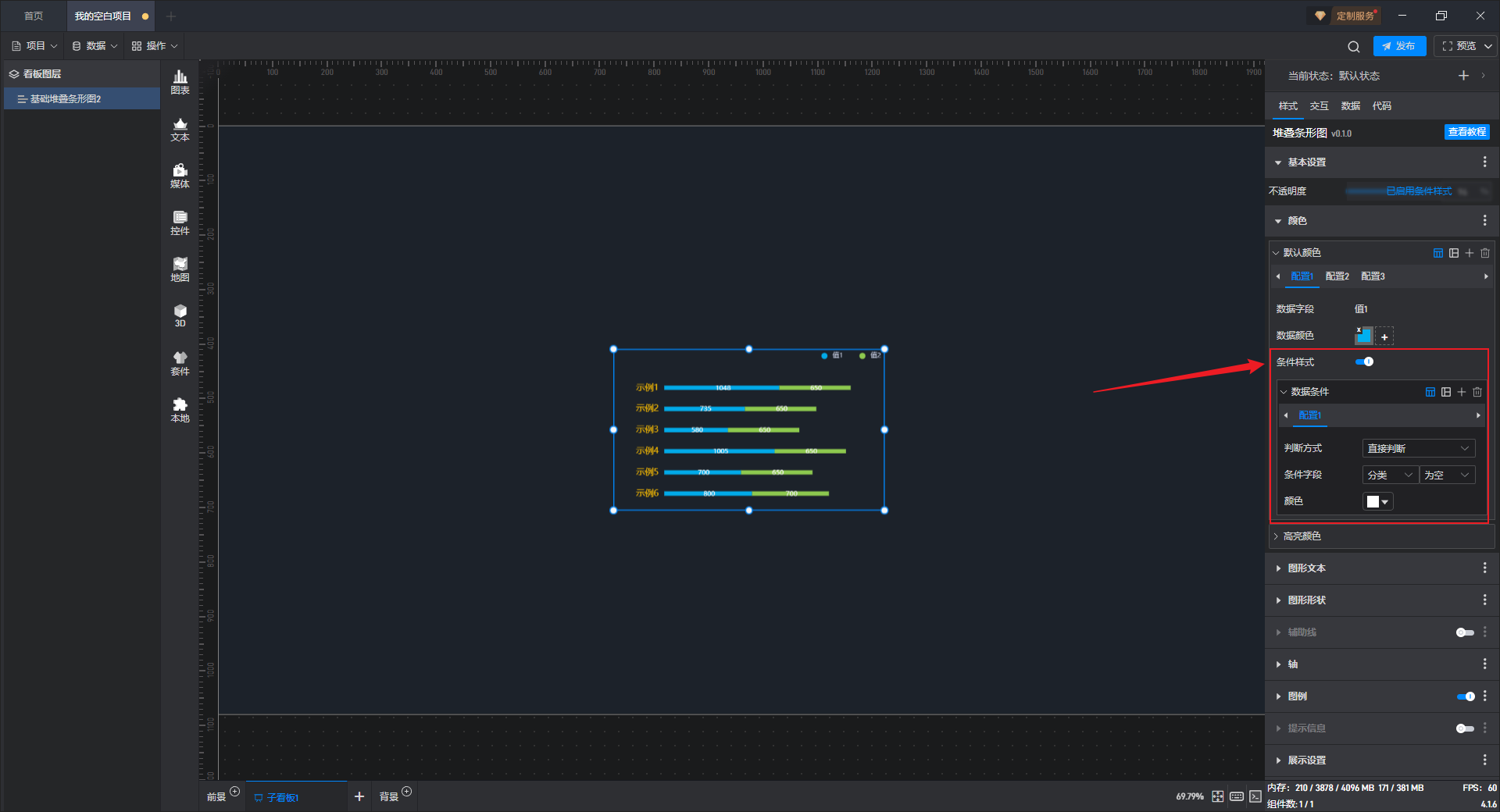Open the 判断方式 直接判断 dropdown
The height and width of the screenshot is (812, 1500).
[x=1419, y=448]
